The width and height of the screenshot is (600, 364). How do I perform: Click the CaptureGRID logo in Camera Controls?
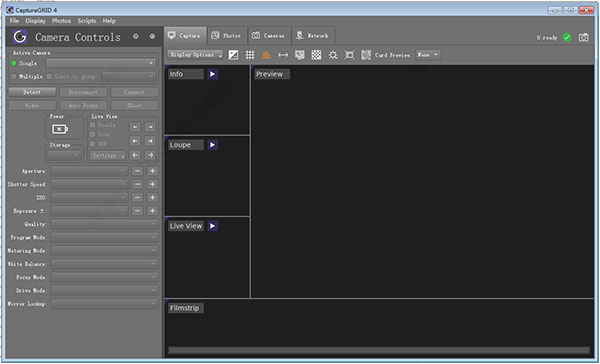point(20,37)
